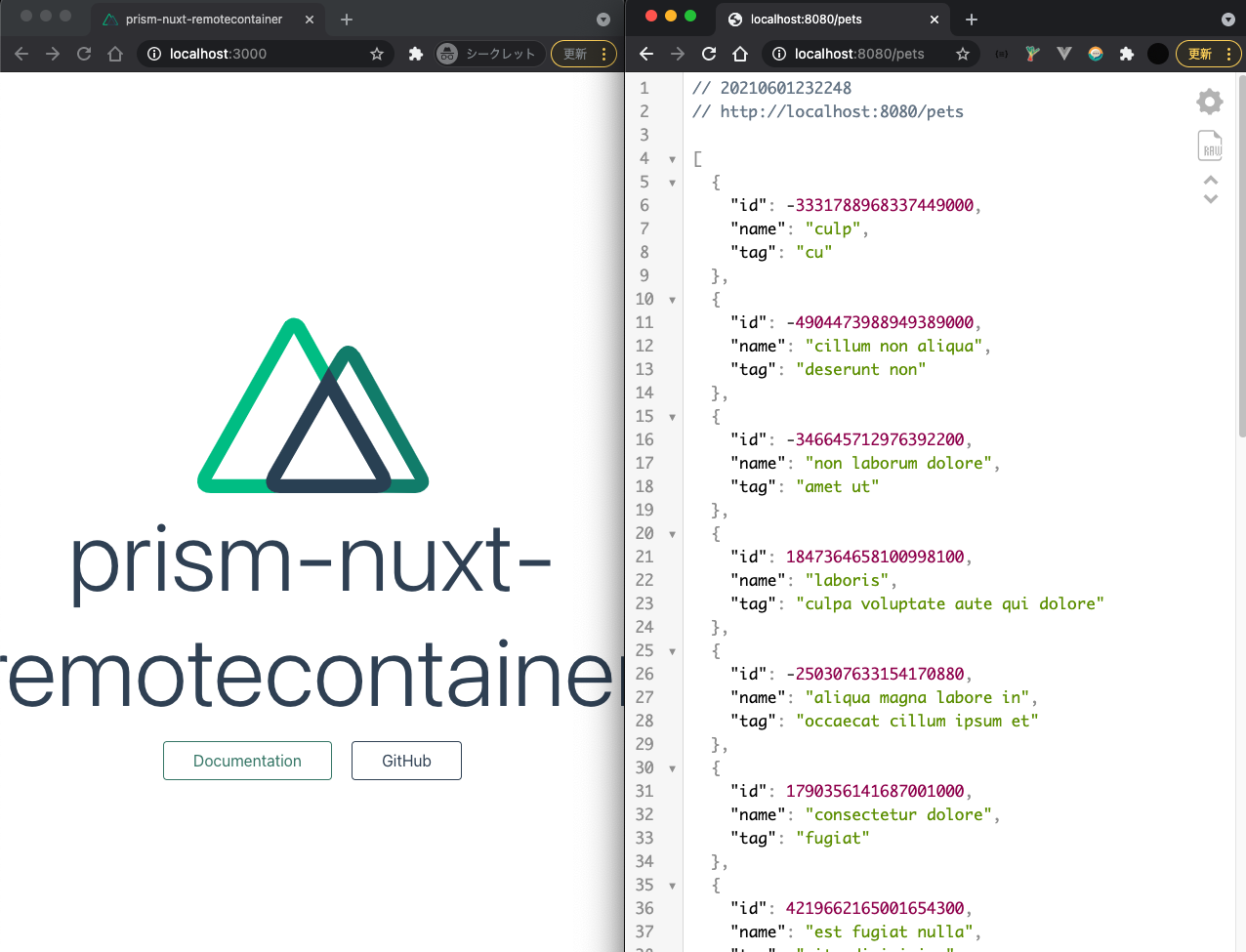1246x952 pixels.
Task: Click the id value -3331788968337449000
Action: [880, 205]
